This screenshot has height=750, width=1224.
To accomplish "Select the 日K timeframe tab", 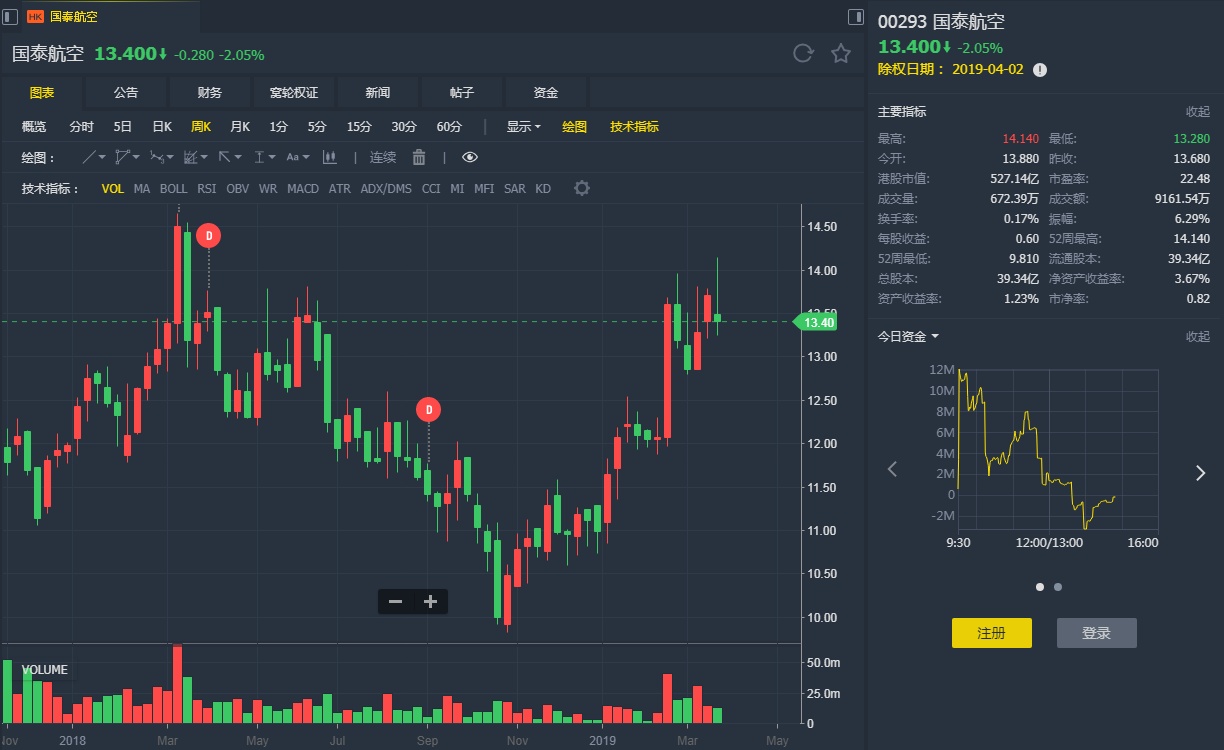I will click(162, 127).
